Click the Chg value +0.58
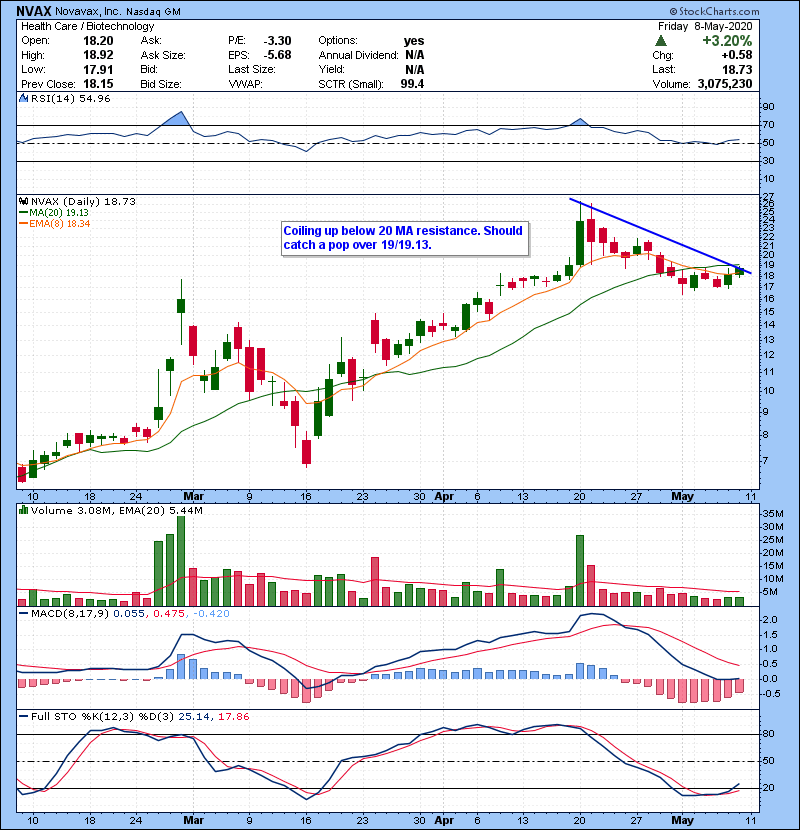800x830 pixels. [736, 55]
